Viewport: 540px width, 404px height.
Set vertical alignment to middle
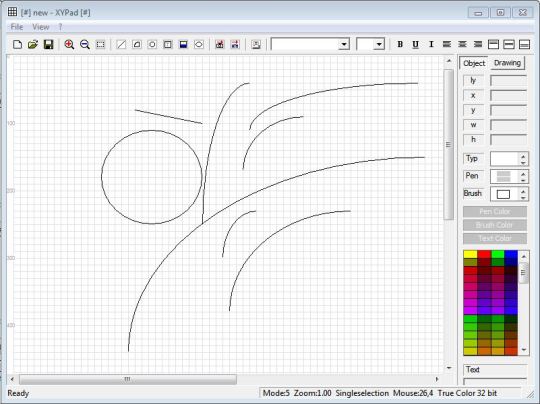click(509, 44)
